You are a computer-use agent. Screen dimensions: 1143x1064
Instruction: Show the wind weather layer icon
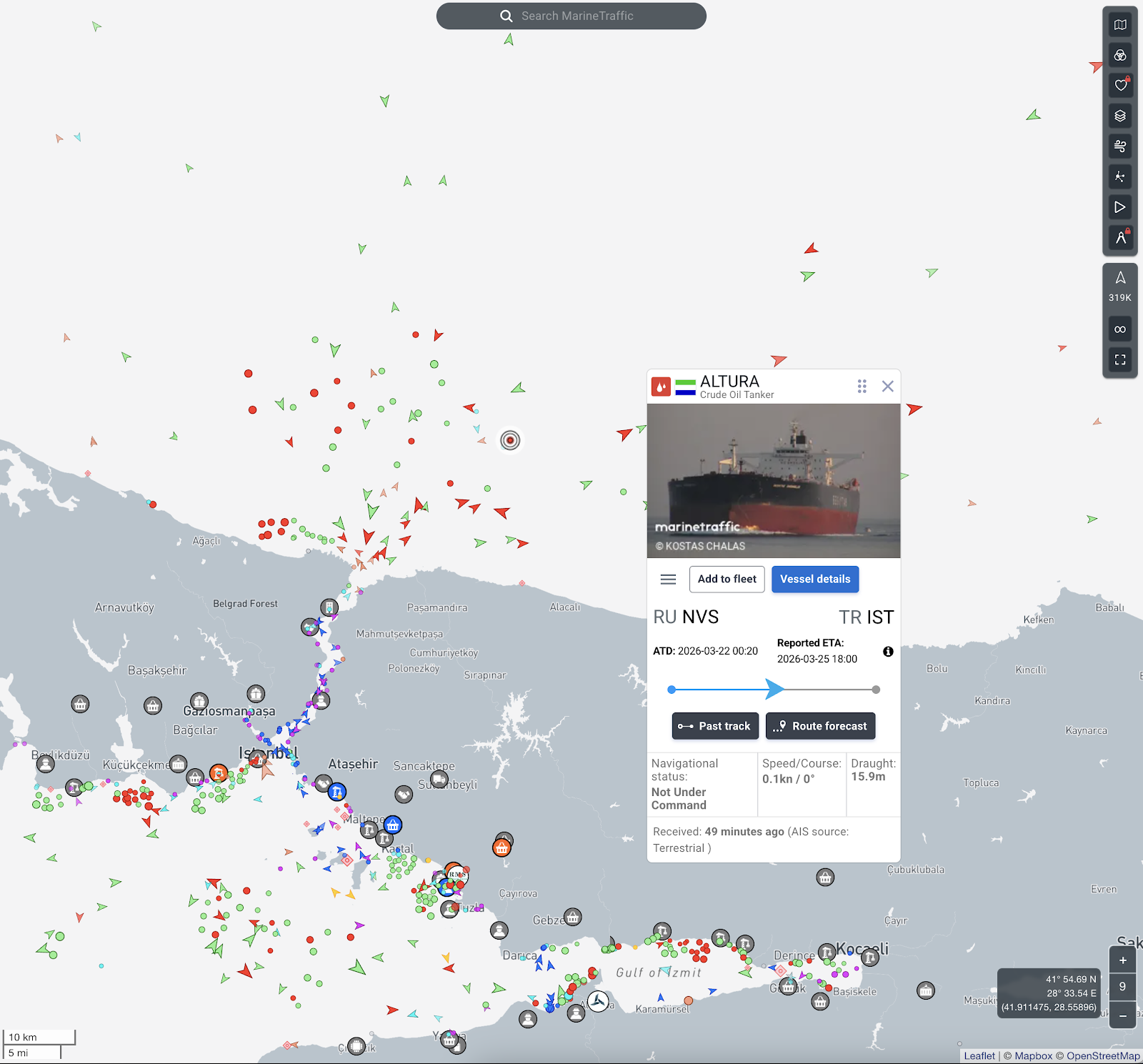click(x=1120, y=146)
